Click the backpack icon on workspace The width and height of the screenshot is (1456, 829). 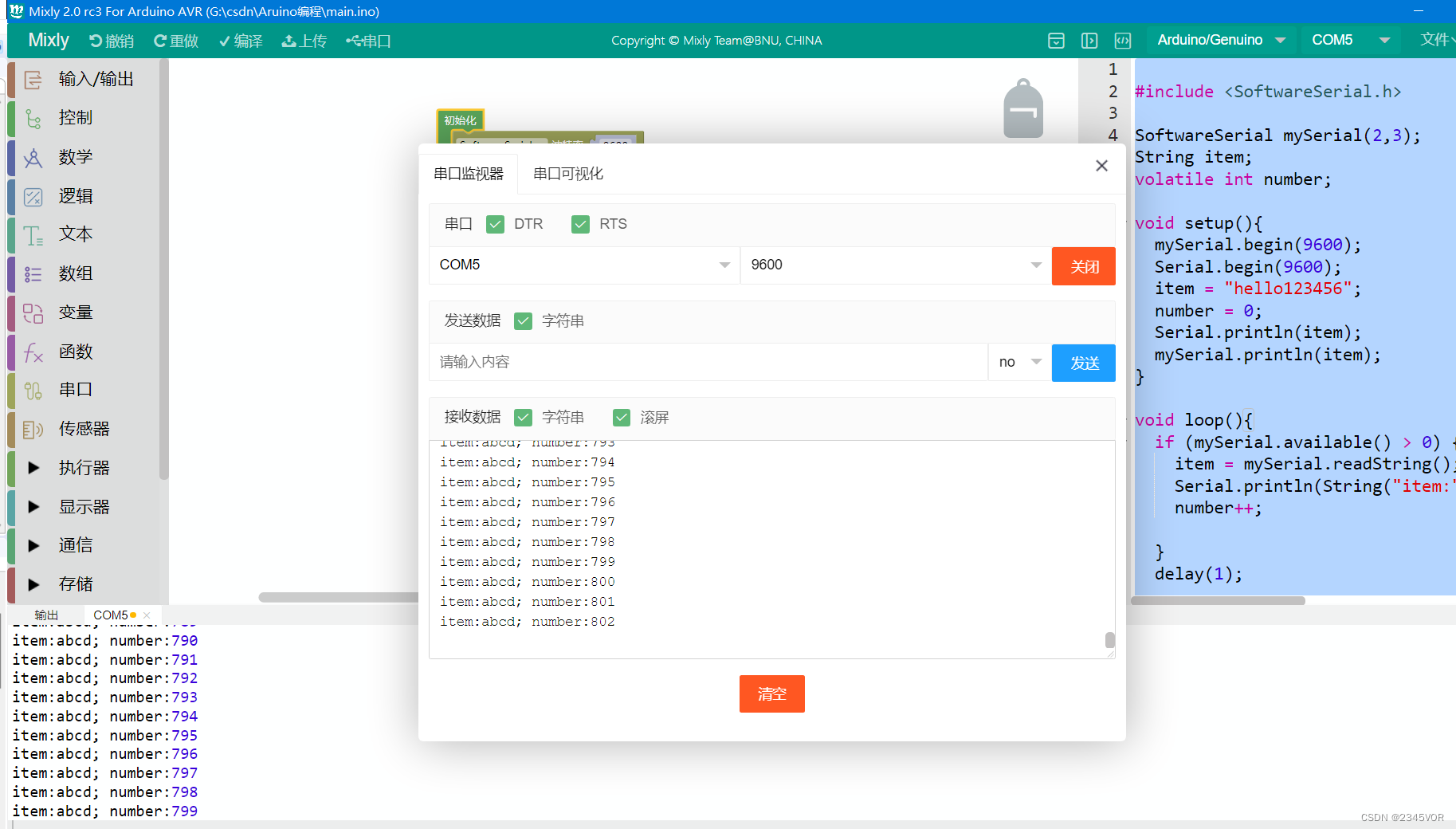(x=1023, y=109)
